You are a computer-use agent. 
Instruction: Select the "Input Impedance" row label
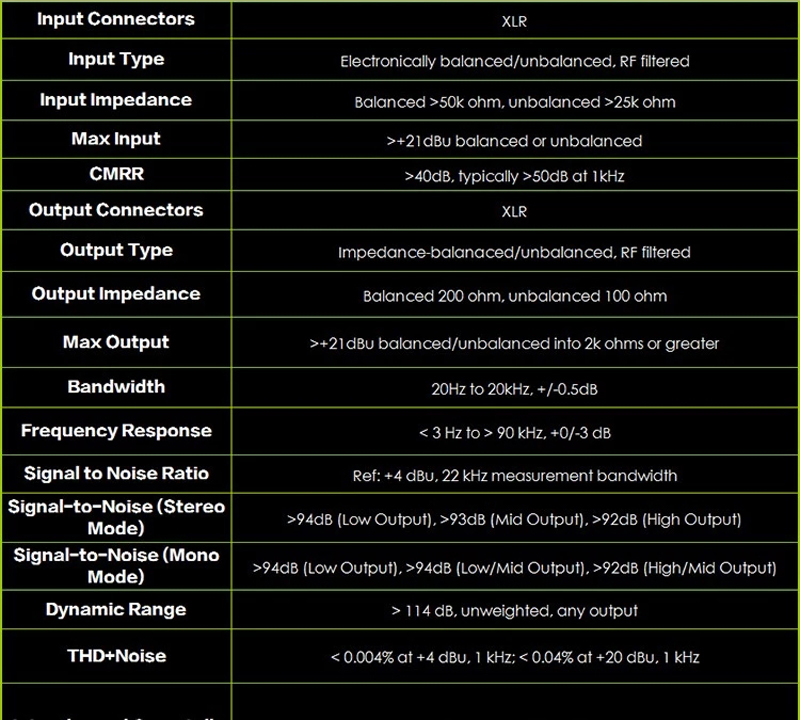[116, 100]
